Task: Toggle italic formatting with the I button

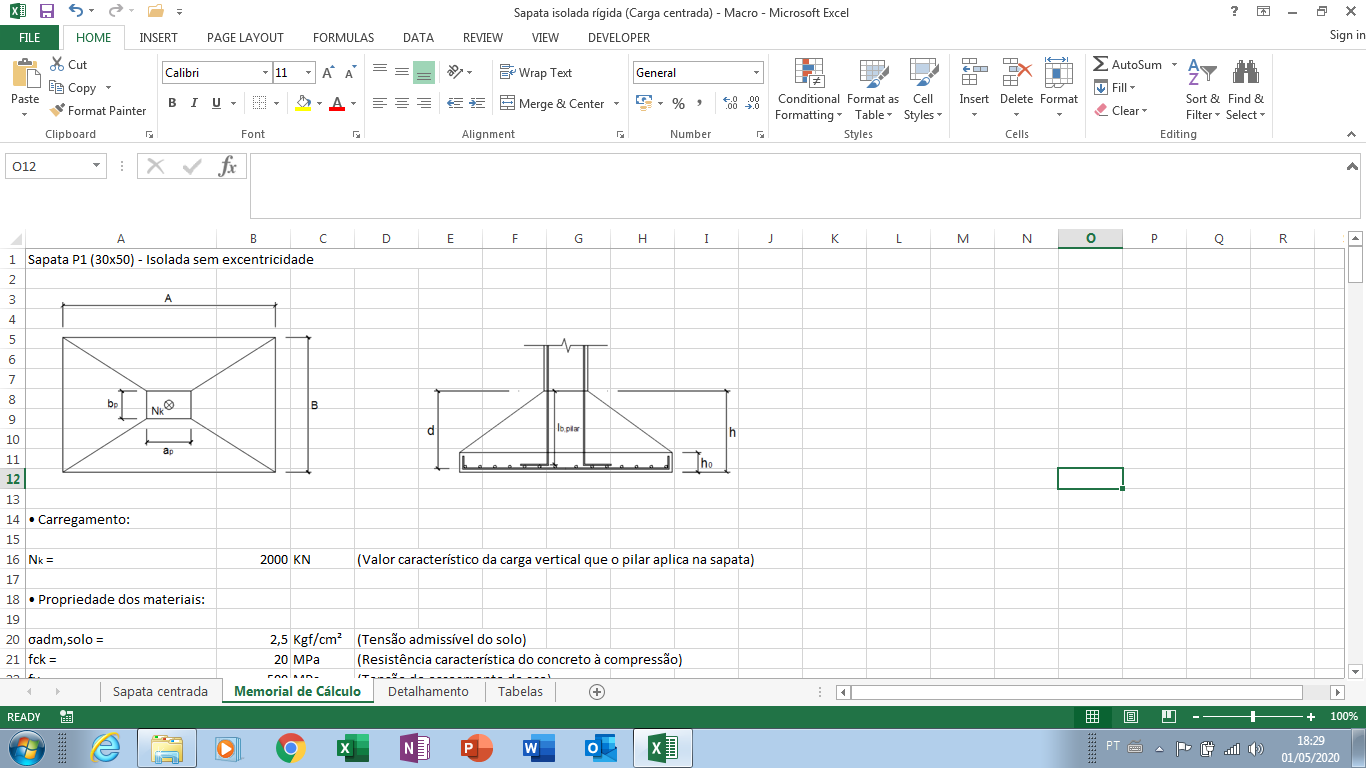Action: coord(194,103)
